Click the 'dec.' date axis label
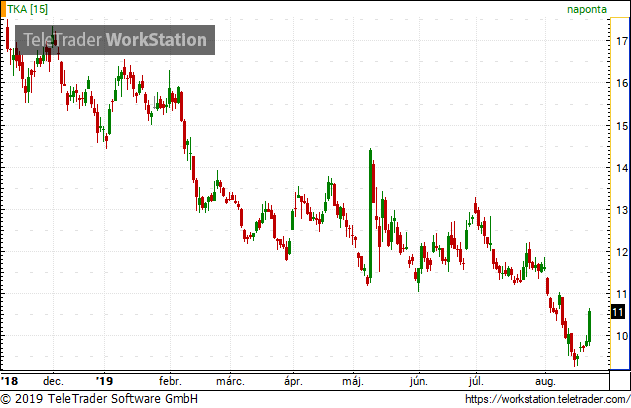 pos(53,381)
